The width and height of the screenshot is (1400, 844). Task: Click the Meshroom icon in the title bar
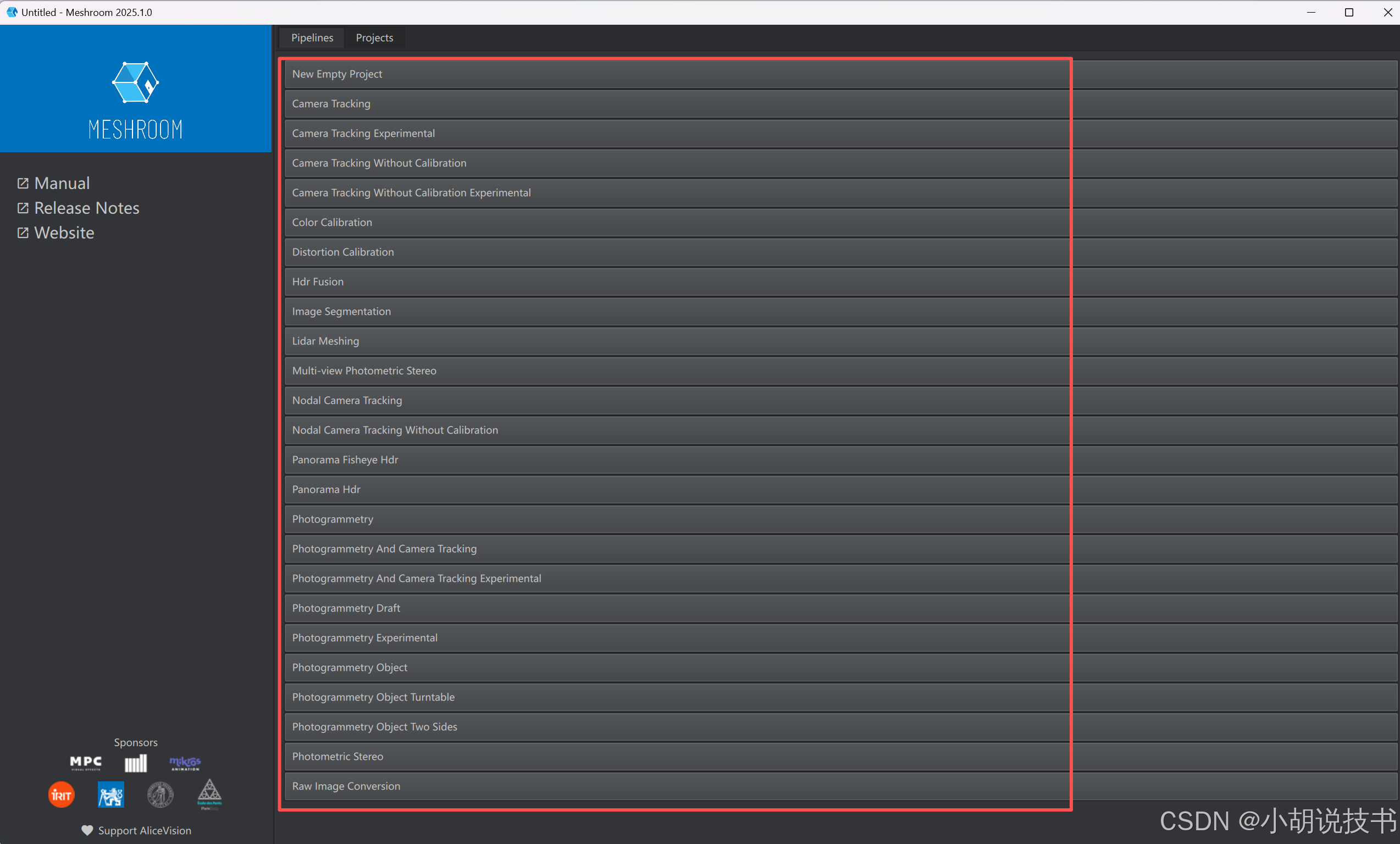12,12
